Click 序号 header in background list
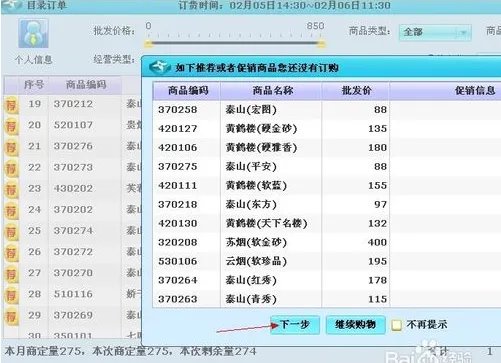This screenshot has width=501, height=363. (34, 85)
